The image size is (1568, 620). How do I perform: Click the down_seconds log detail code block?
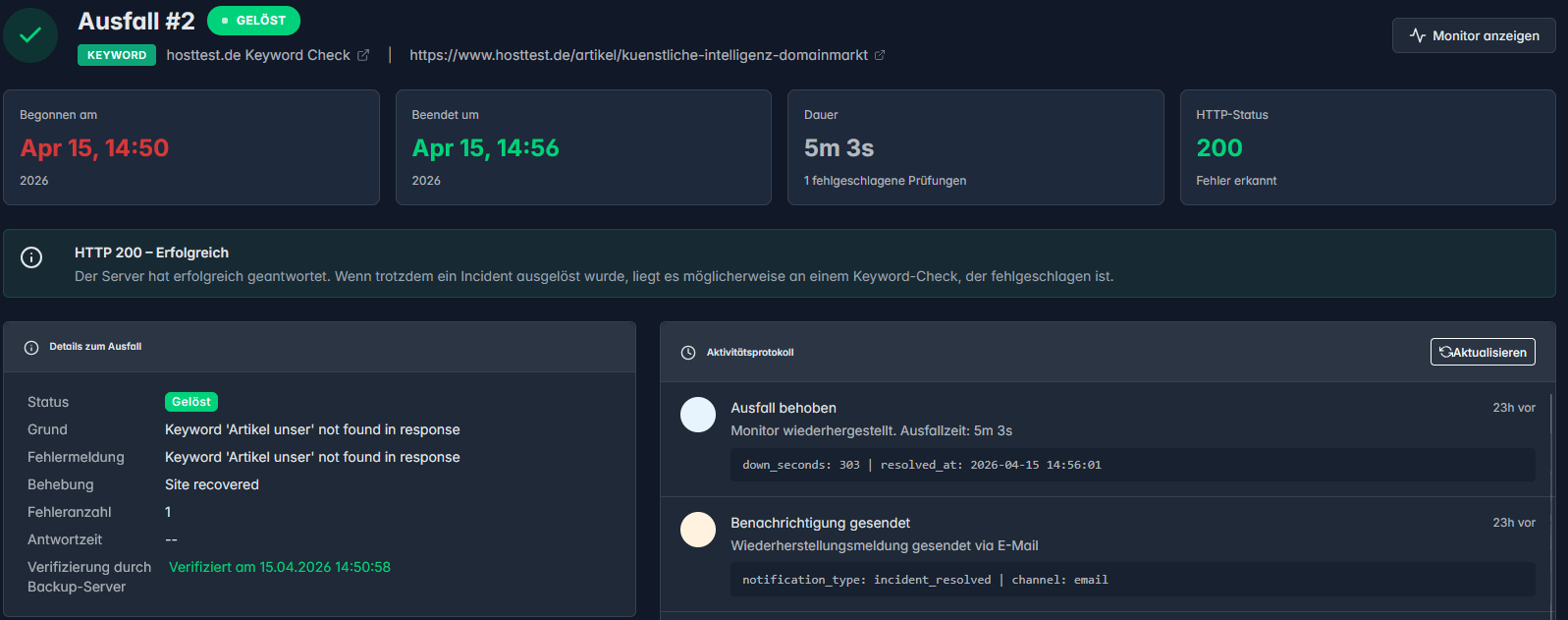tap(1132, 465)
